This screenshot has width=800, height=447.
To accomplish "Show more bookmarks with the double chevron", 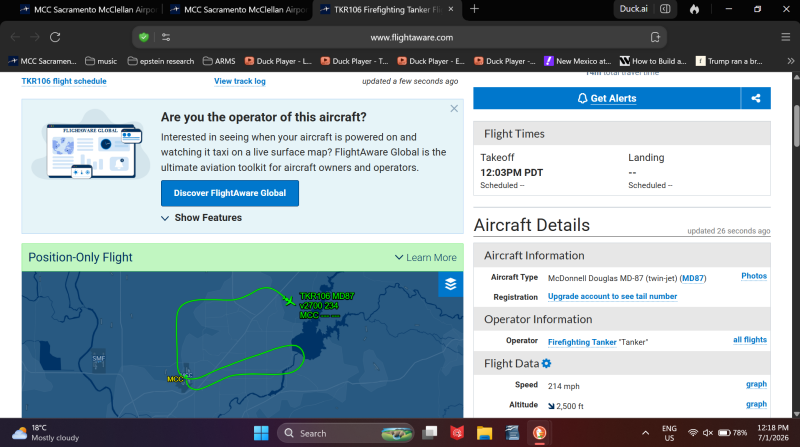I will click(790, 61).
